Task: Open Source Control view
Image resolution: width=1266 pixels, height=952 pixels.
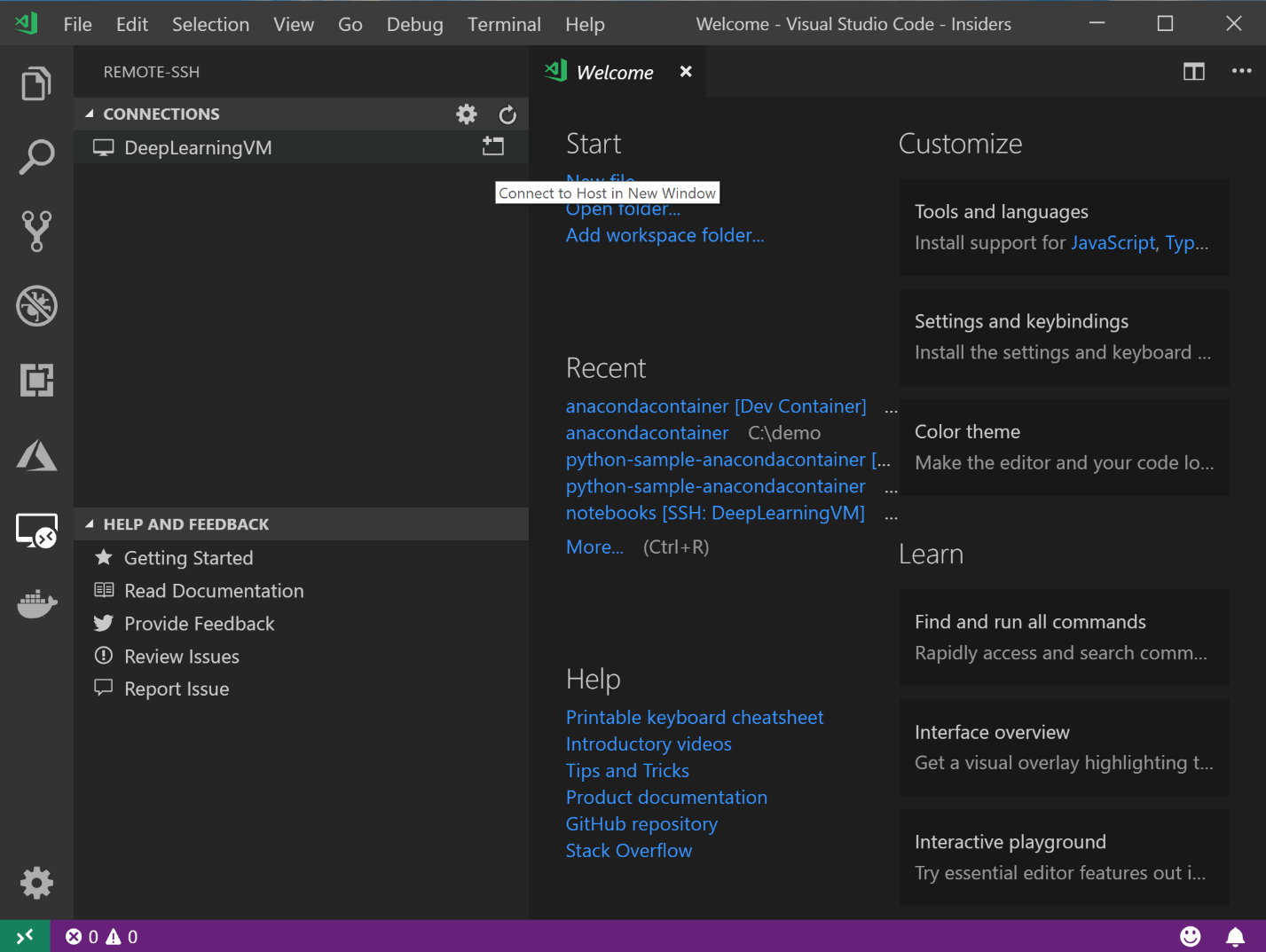Action: click(36, 231)
